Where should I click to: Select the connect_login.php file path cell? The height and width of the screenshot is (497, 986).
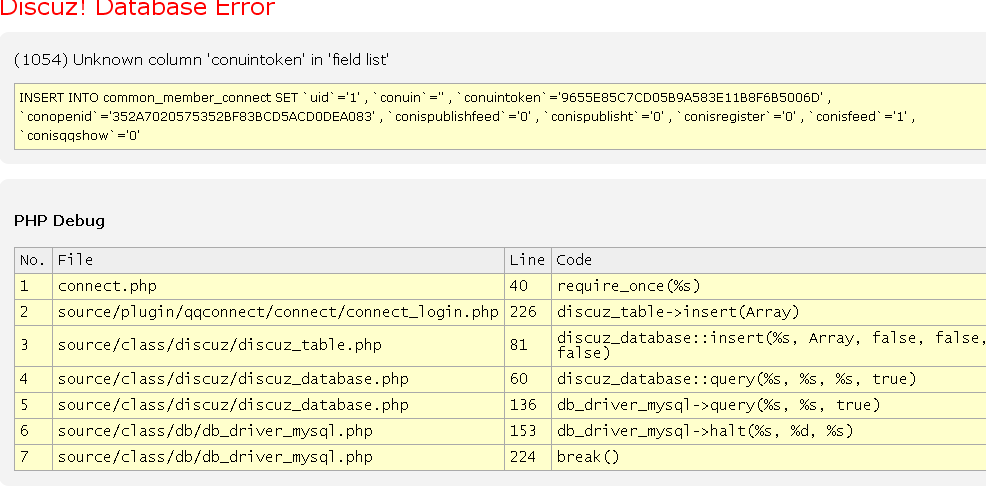point(278,312)
